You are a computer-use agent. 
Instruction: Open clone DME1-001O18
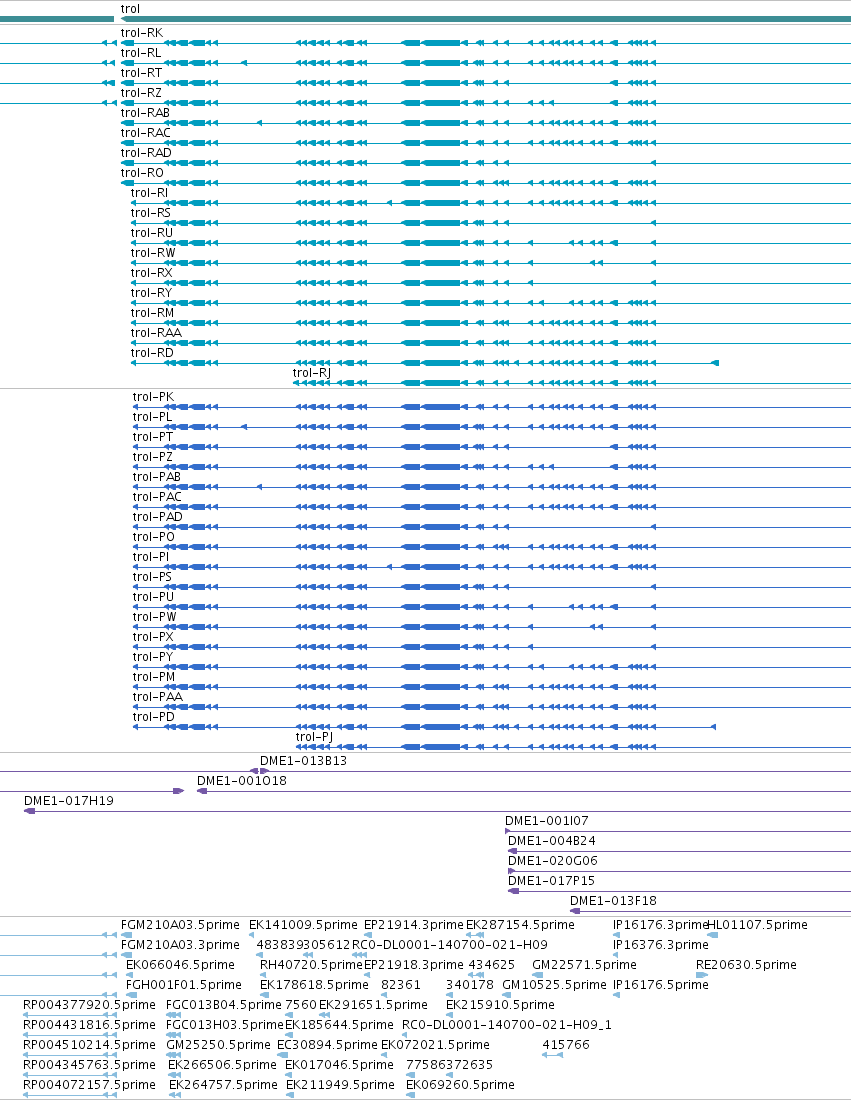(x=242, y=780)
